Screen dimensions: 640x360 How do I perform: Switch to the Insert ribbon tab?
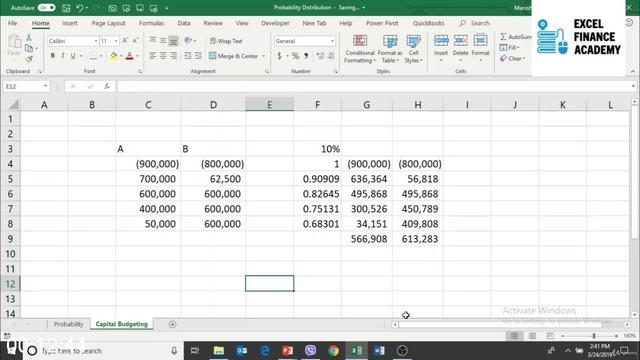[x=70, y=23]
